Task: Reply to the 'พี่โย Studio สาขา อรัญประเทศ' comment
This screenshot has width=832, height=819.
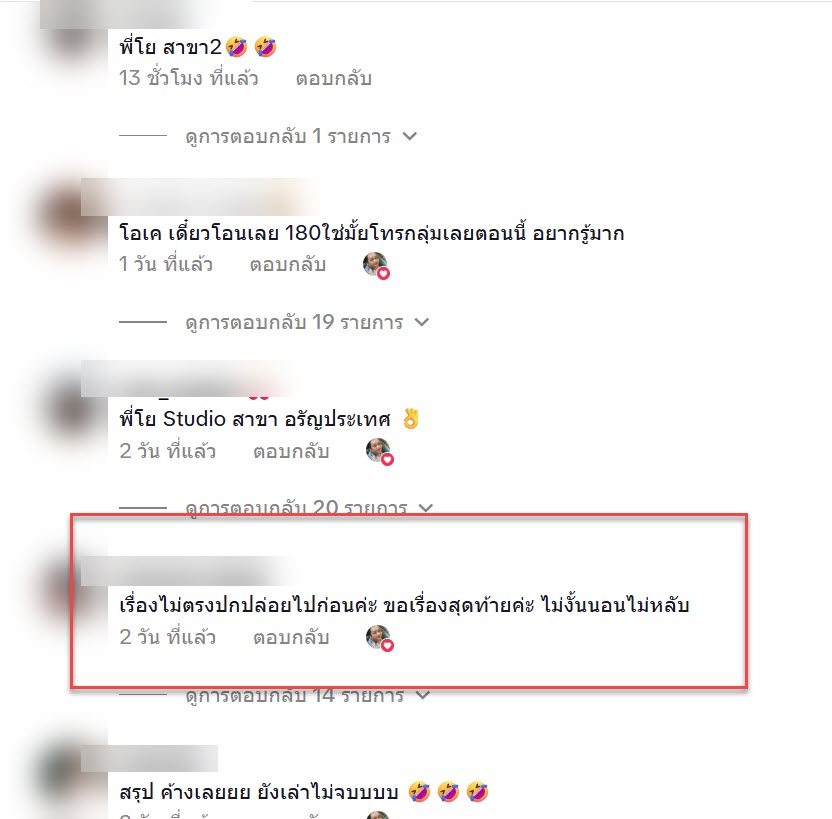Action: [291, 451]
